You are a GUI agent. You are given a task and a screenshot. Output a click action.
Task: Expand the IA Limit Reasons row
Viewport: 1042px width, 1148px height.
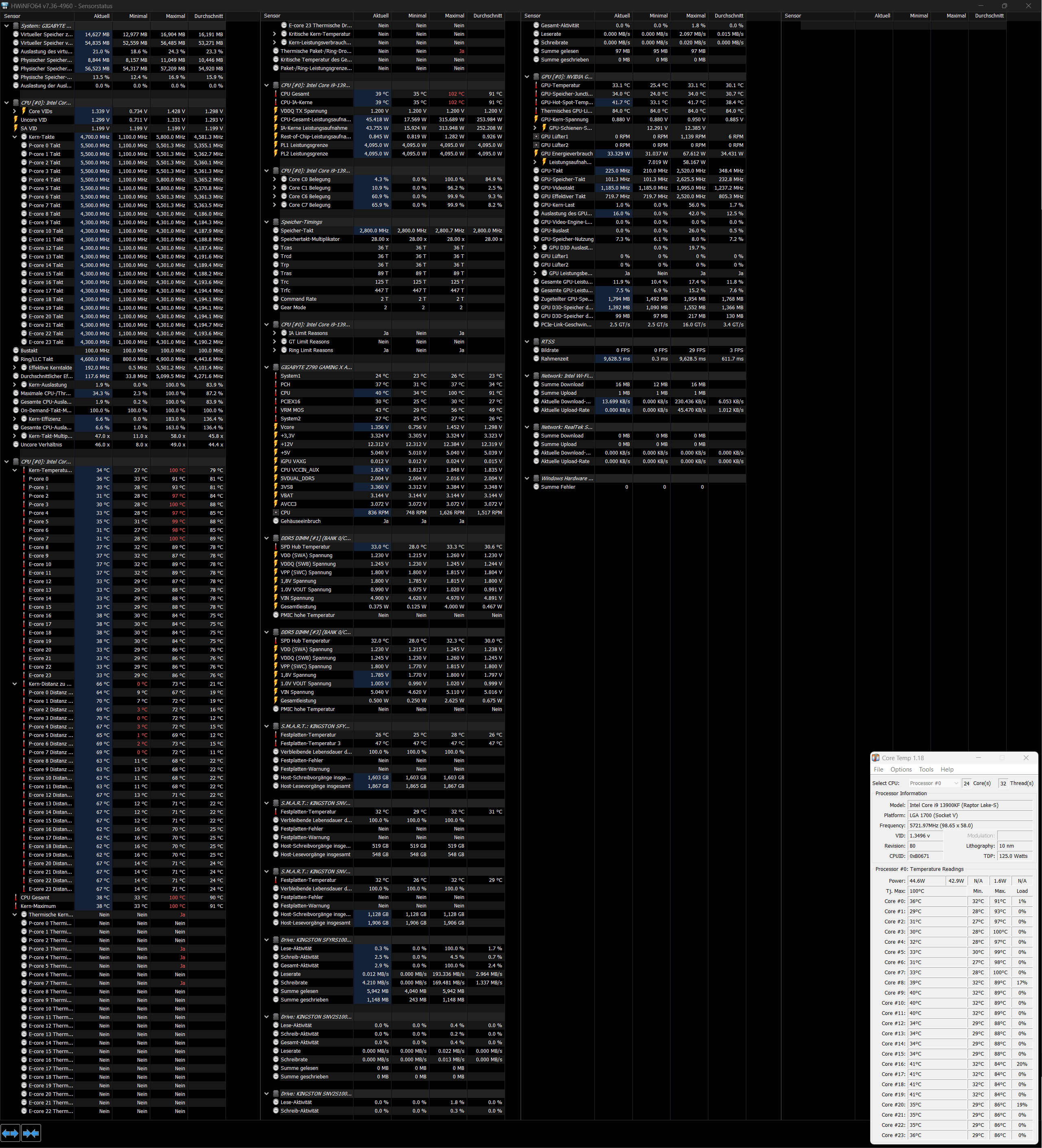click(275, 333)
